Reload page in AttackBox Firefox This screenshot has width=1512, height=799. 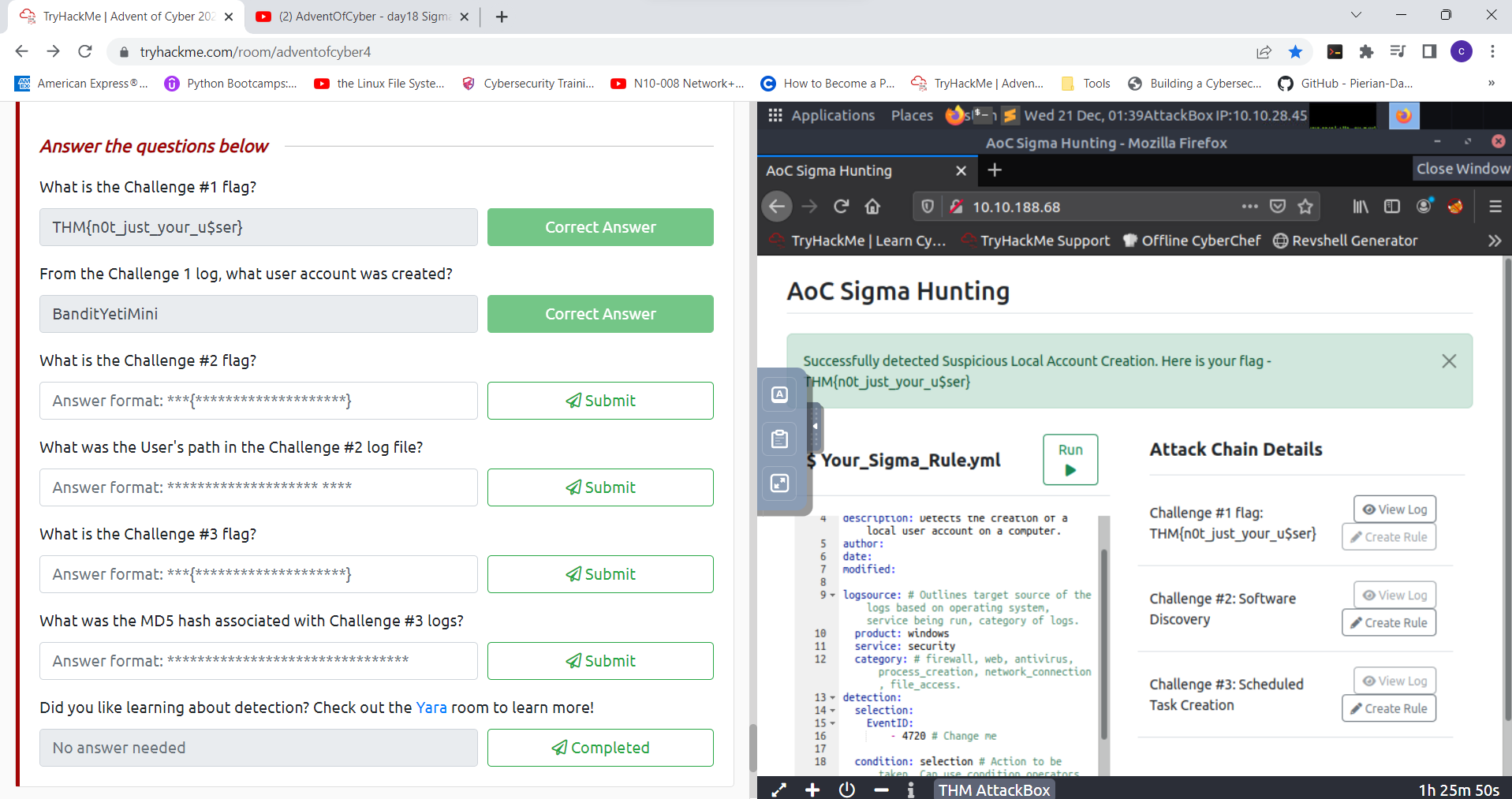click(x=841, y=207)
